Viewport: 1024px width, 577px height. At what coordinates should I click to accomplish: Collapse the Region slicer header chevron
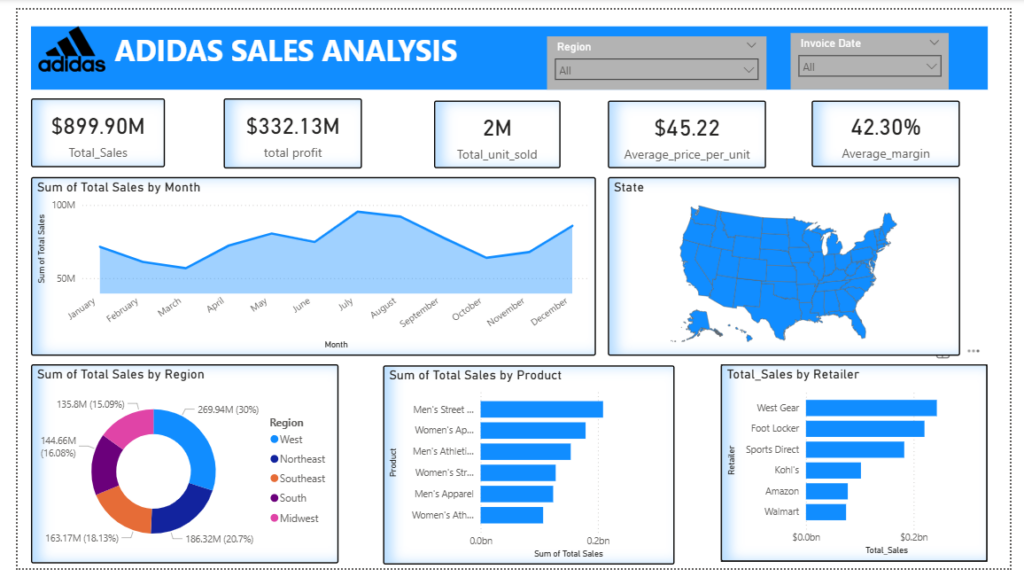pos(751,46)
